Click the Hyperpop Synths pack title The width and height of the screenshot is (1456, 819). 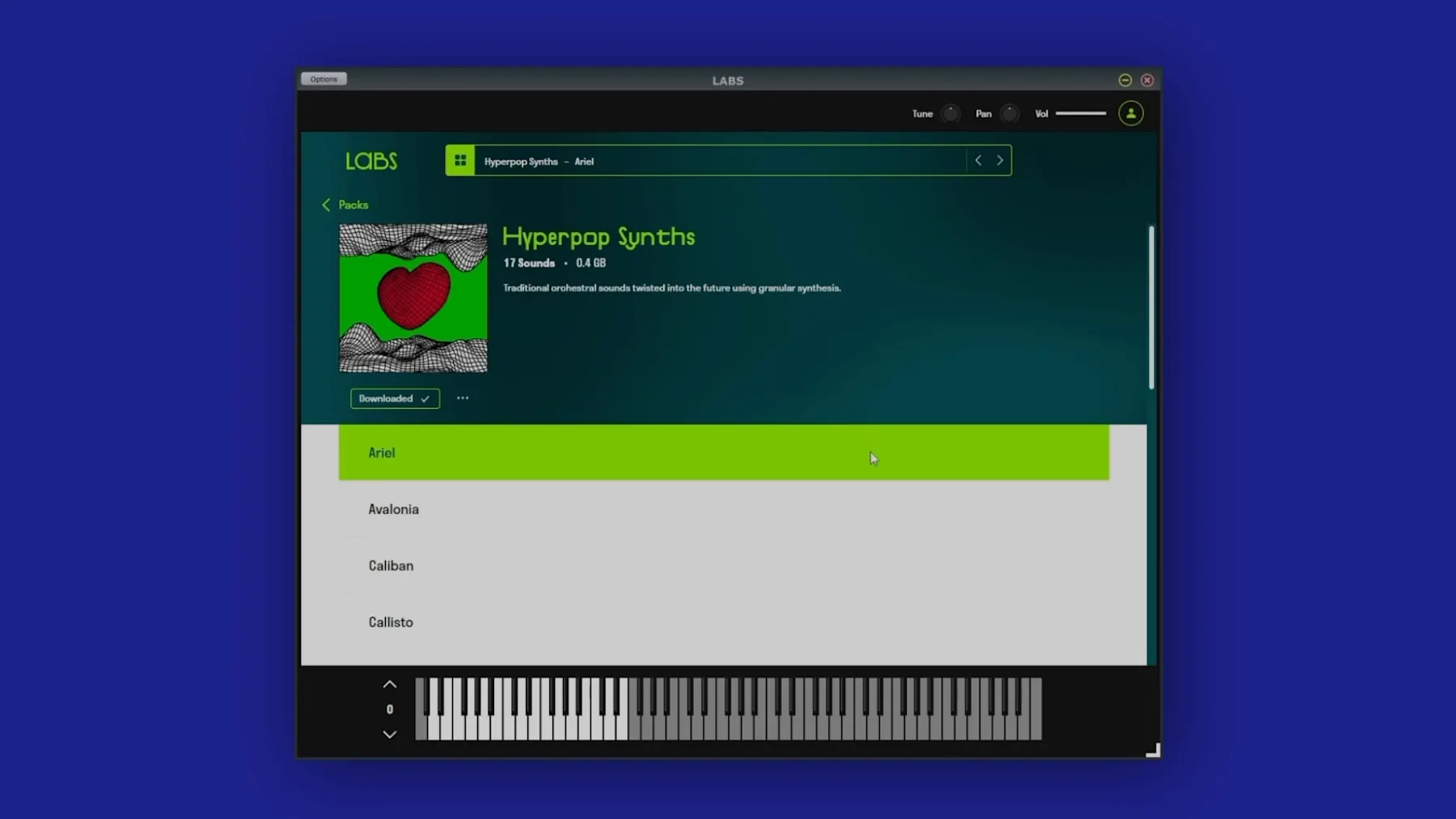click(x=599, y=238)
